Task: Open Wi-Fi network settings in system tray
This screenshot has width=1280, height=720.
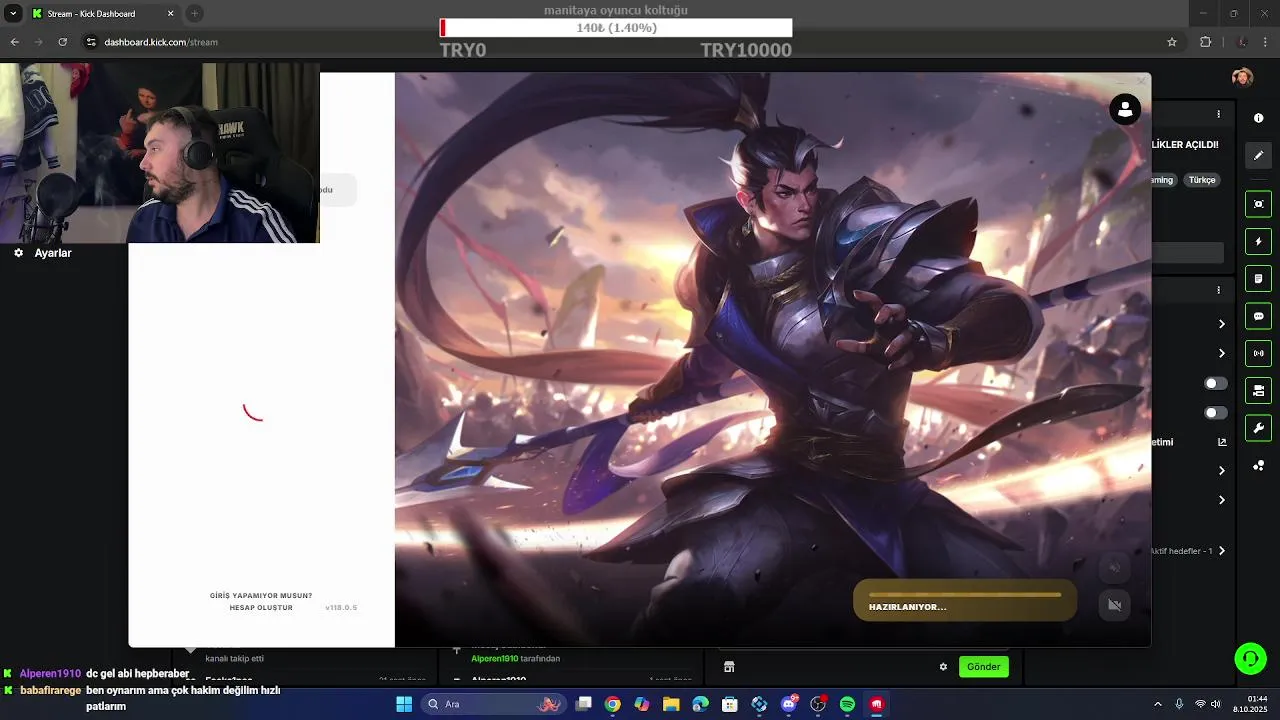Action: 1200,704
